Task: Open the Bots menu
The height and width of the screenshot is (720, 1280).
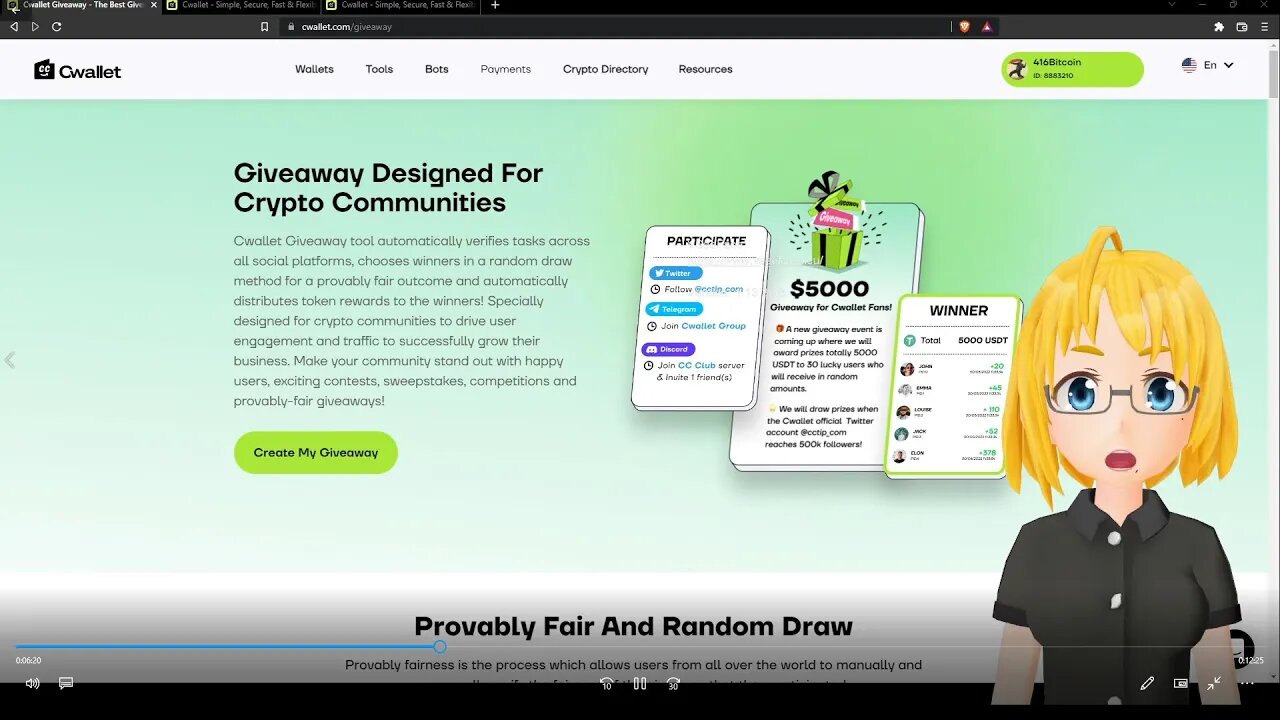Action: point(437,69)
